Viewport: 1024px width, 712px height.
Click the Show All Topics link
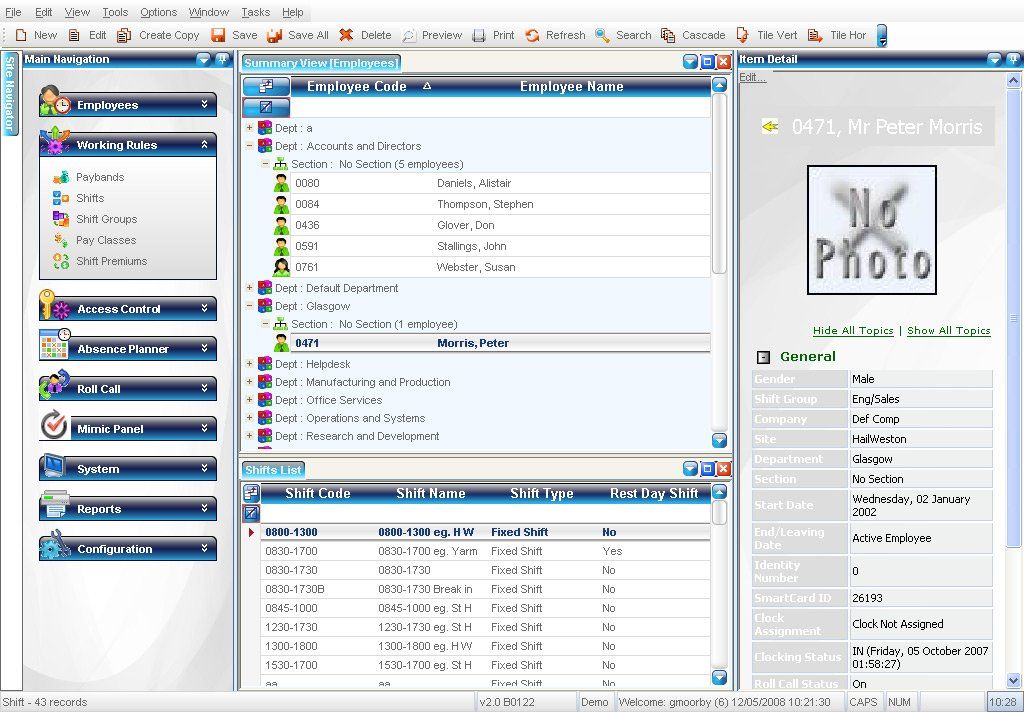tap(948, 331)
